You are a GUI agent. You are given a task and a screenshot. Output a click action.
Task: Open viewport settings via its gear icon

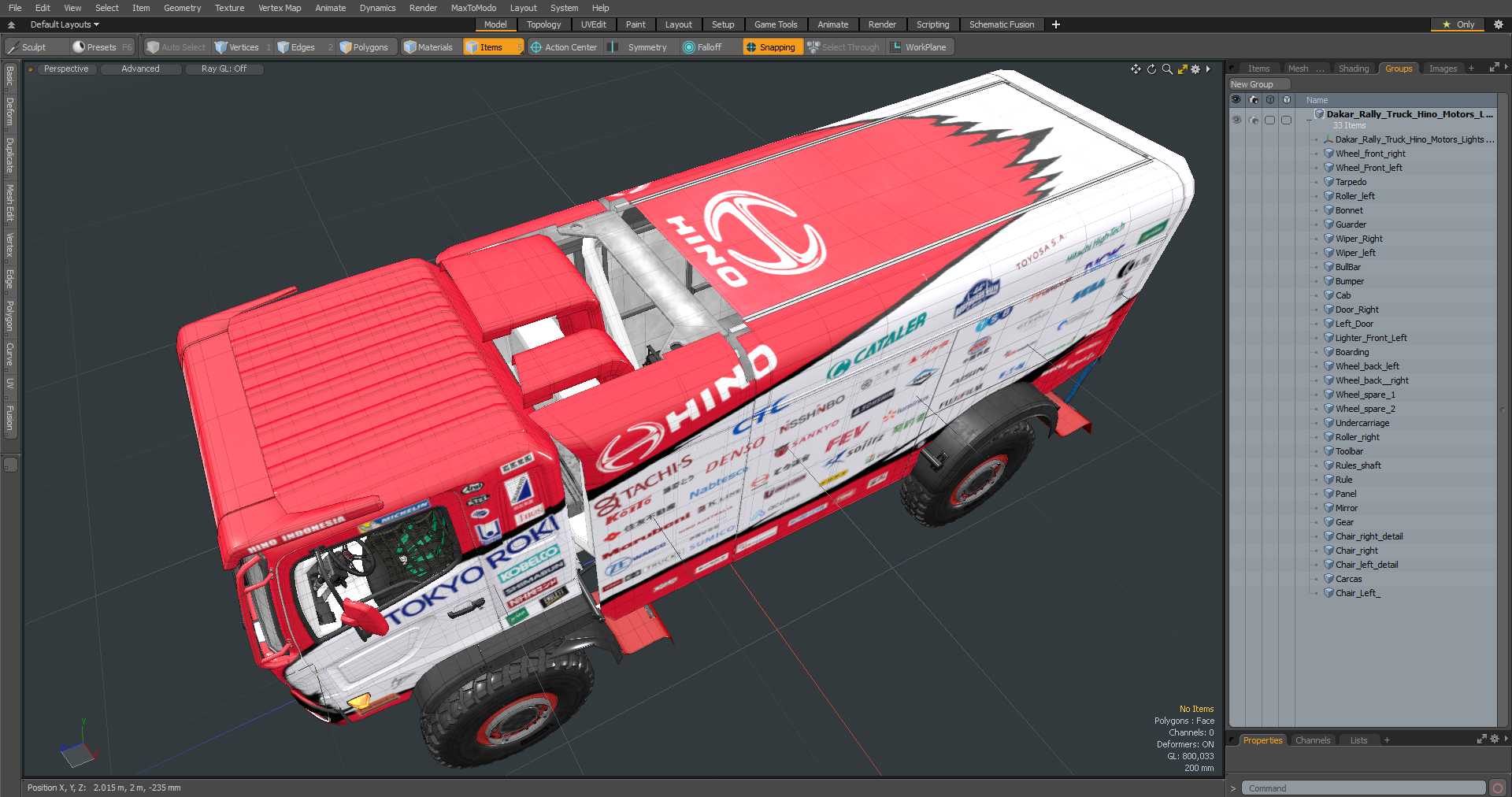tap(1195, 69)
